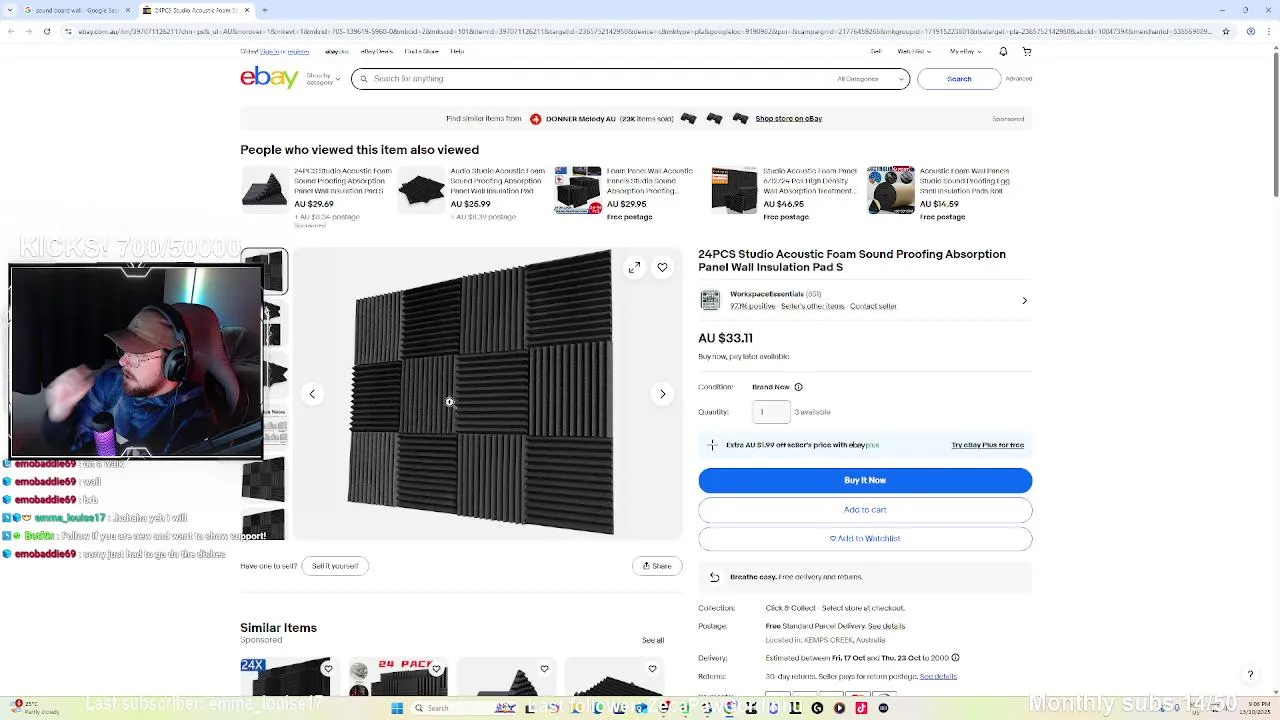Open the AU $29.69 acoustic foam listing thumbnail

(265, 190)
